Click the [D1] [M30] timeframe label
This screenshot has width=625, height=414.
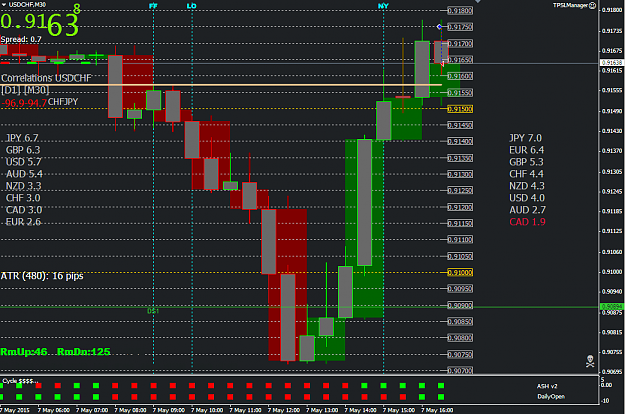point(25,90)
